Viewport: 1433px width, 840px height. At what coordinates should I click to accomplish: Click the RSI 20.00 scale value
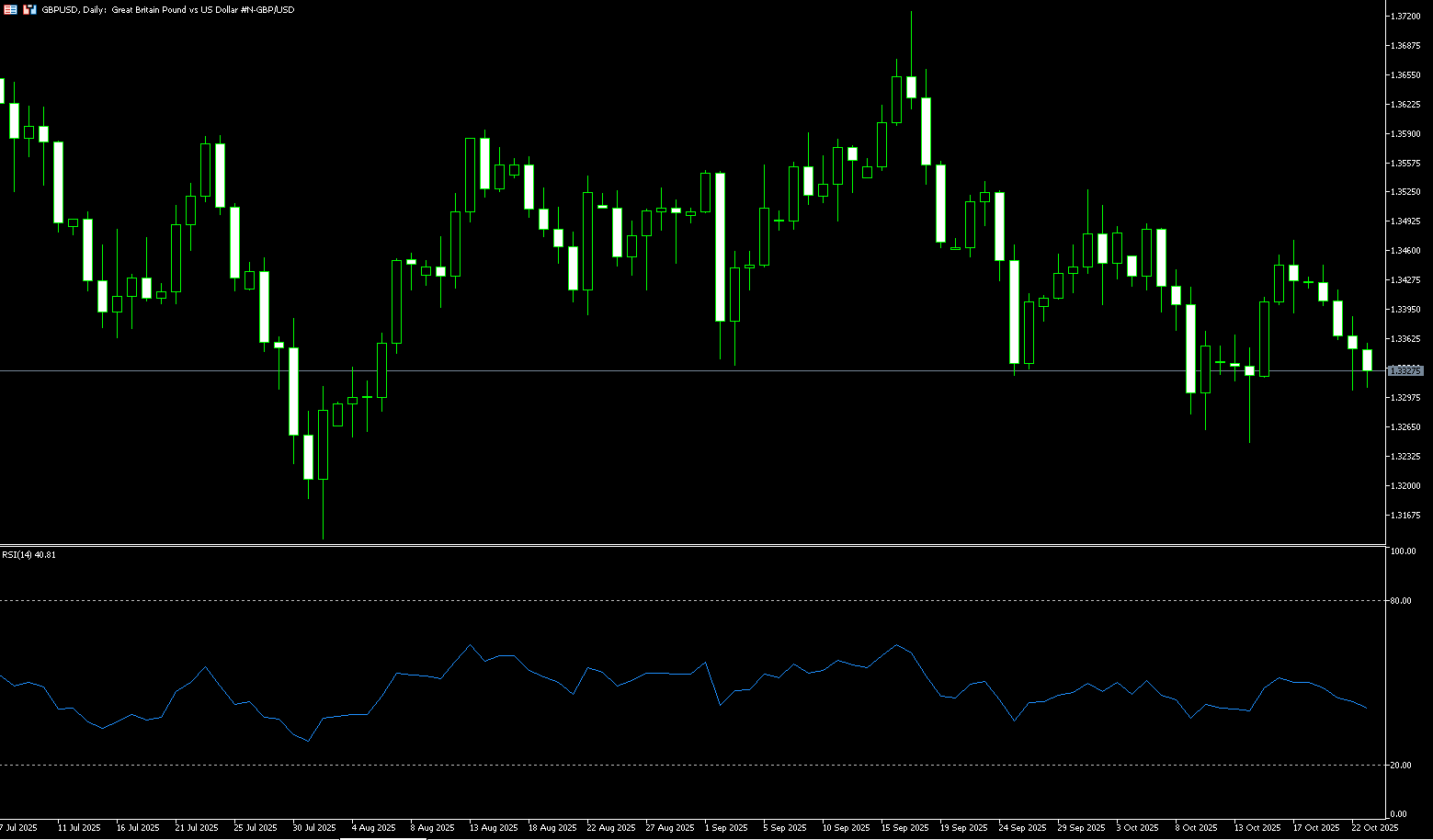click(x=1402, y=766)
